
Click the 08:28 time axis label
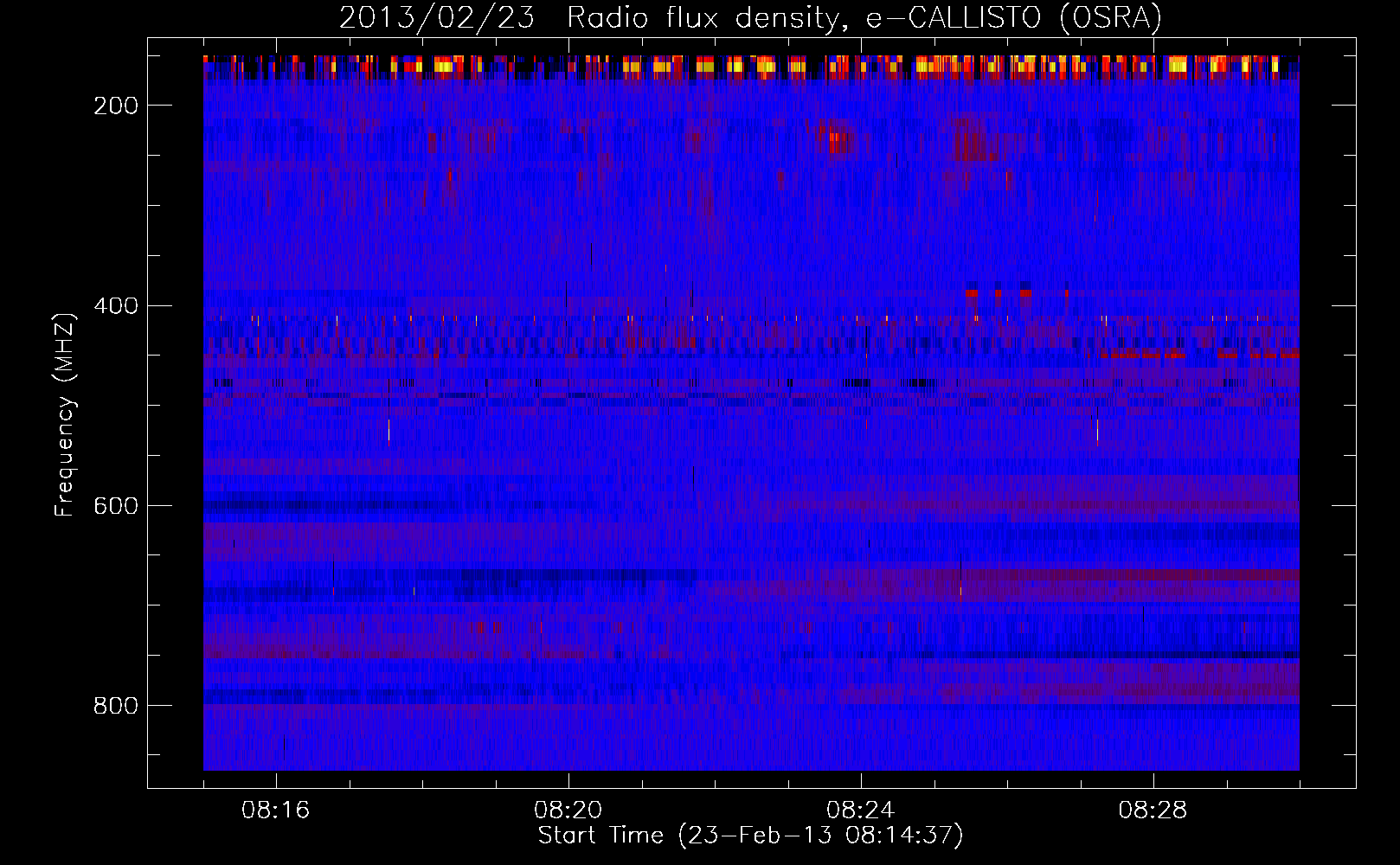point(1153,811)
